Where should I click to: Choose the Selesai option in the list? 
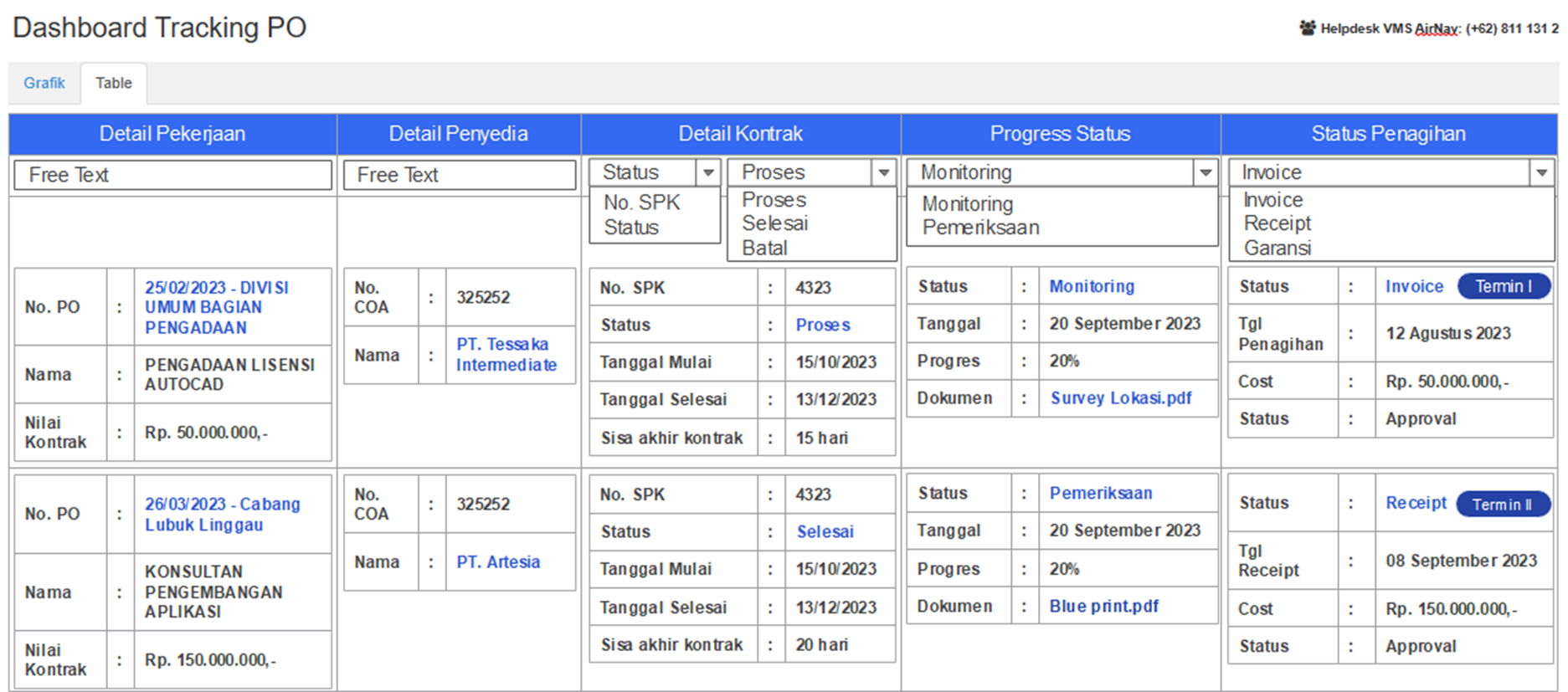pos(775,223)
